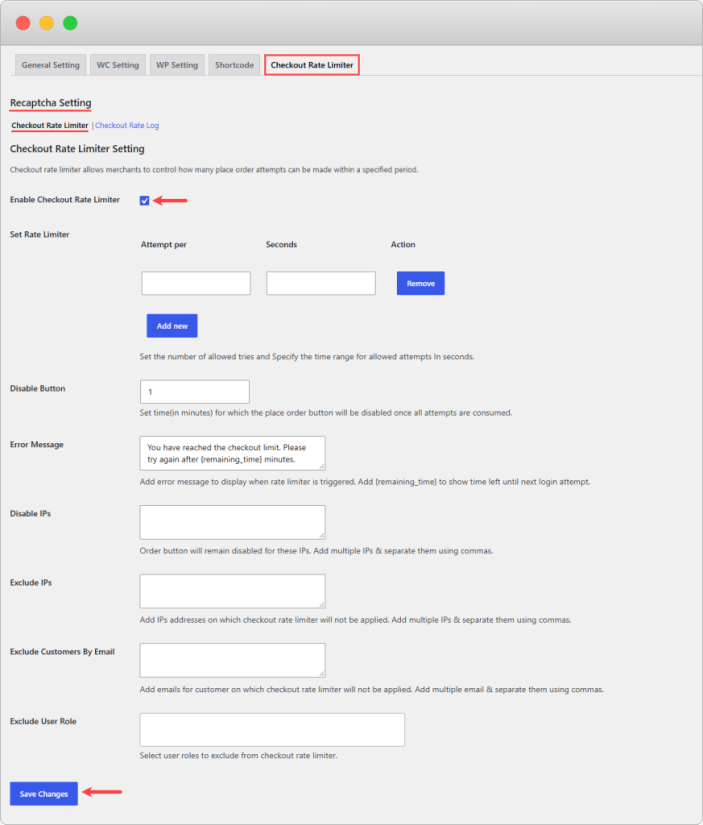The width and height of the screenshot is (703, 825).
Task: Click into the Error Message textarea
Action: pos(233,453)
